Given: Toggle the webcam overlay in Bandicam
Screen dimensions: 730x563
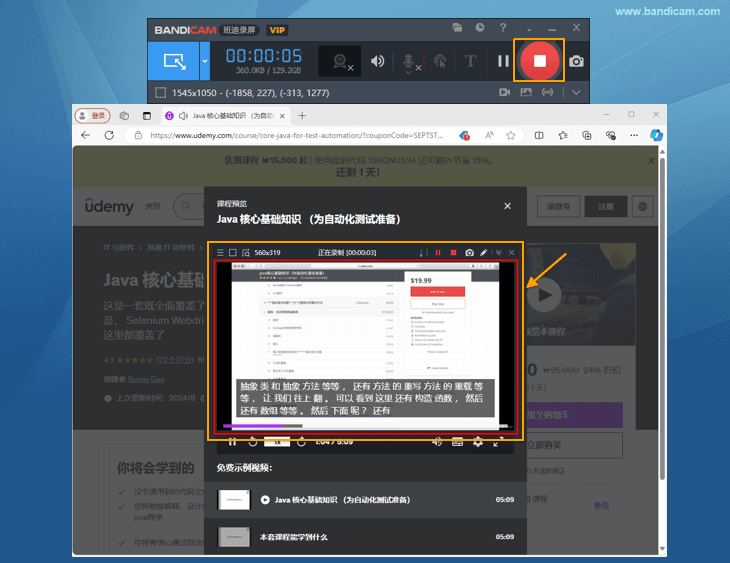Looking at the screenshot, I should pos(340,61).
